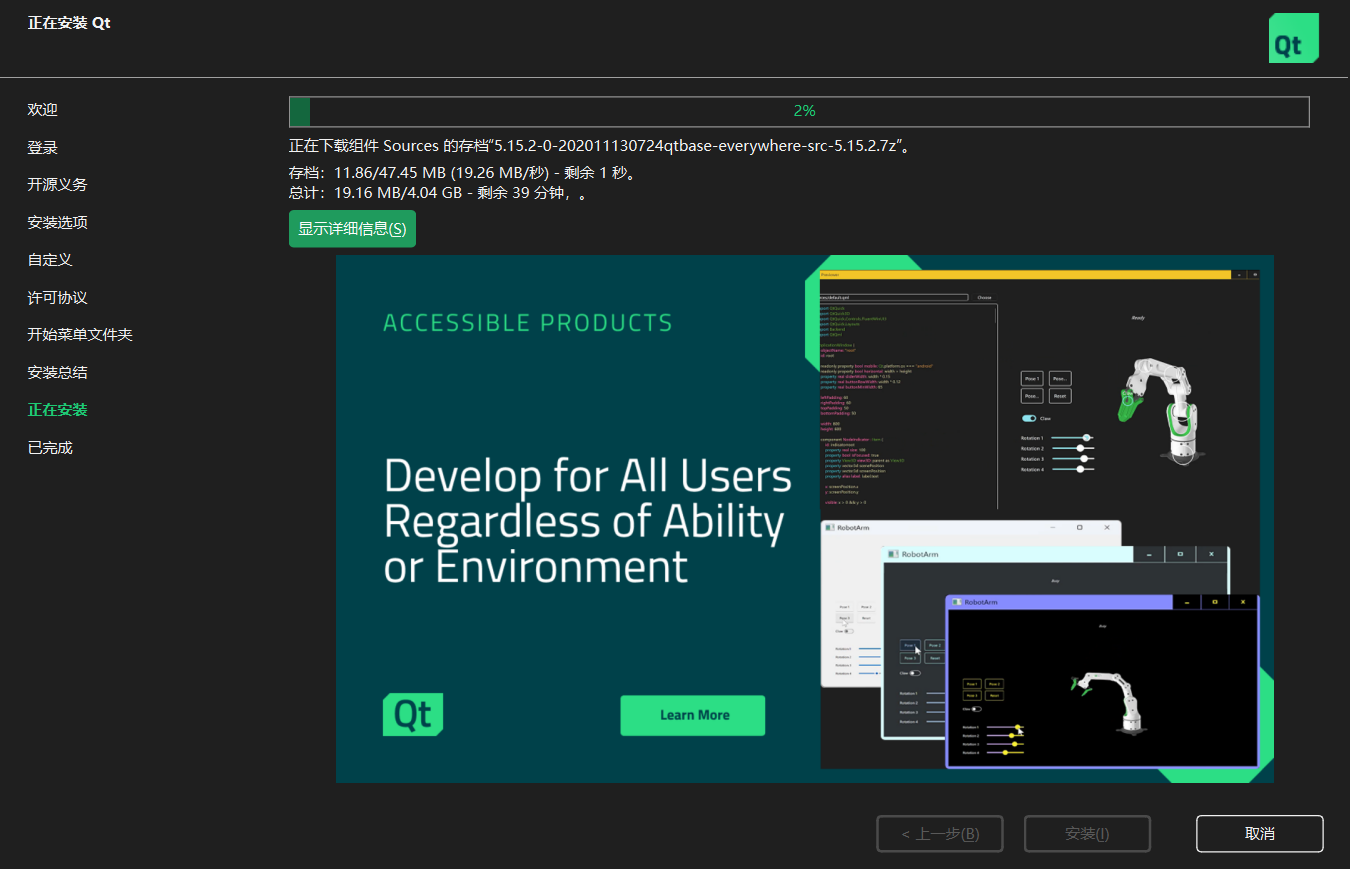Click the 取消 button
1350x869 pixels.
point(1259,834)
